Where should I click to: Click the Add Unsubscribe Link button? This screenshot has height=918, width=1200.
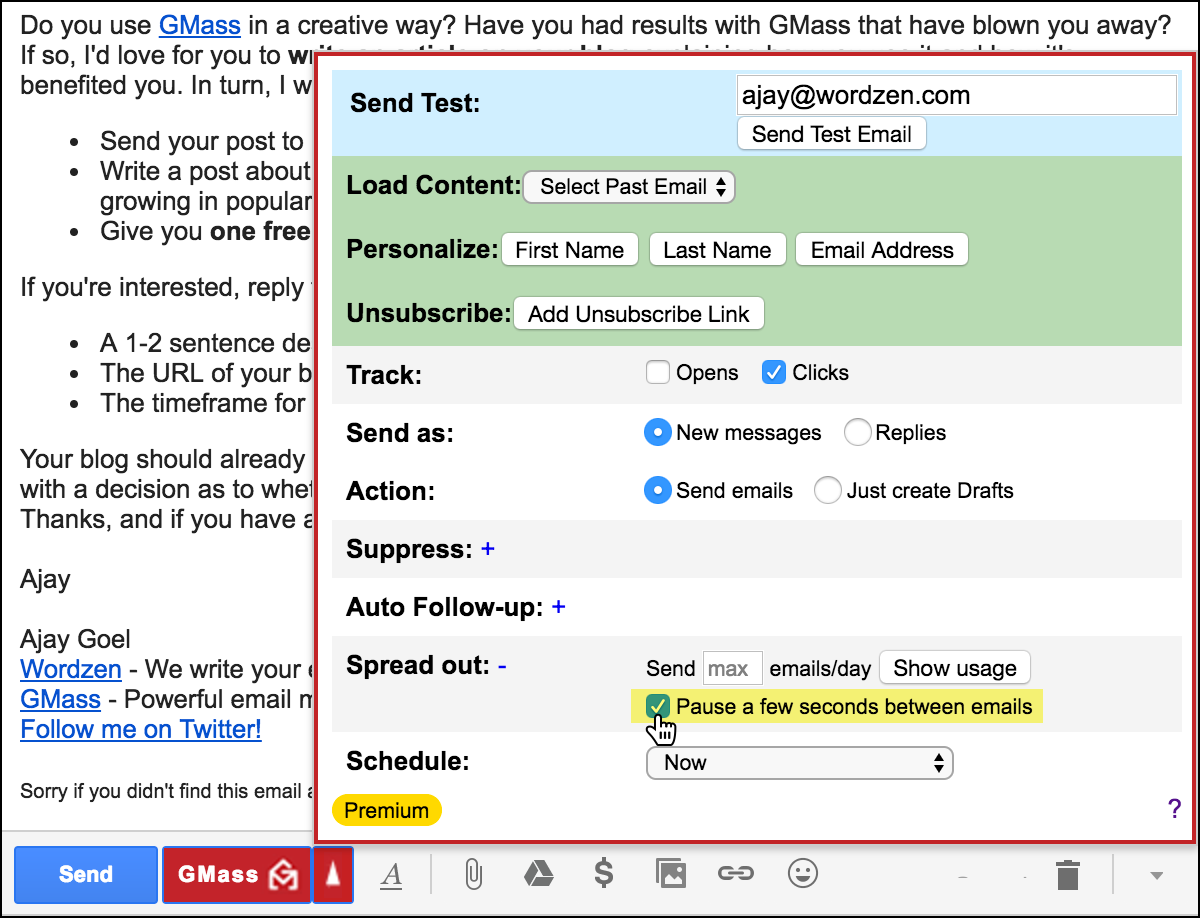pyautogui.click(x=638, y=314)
